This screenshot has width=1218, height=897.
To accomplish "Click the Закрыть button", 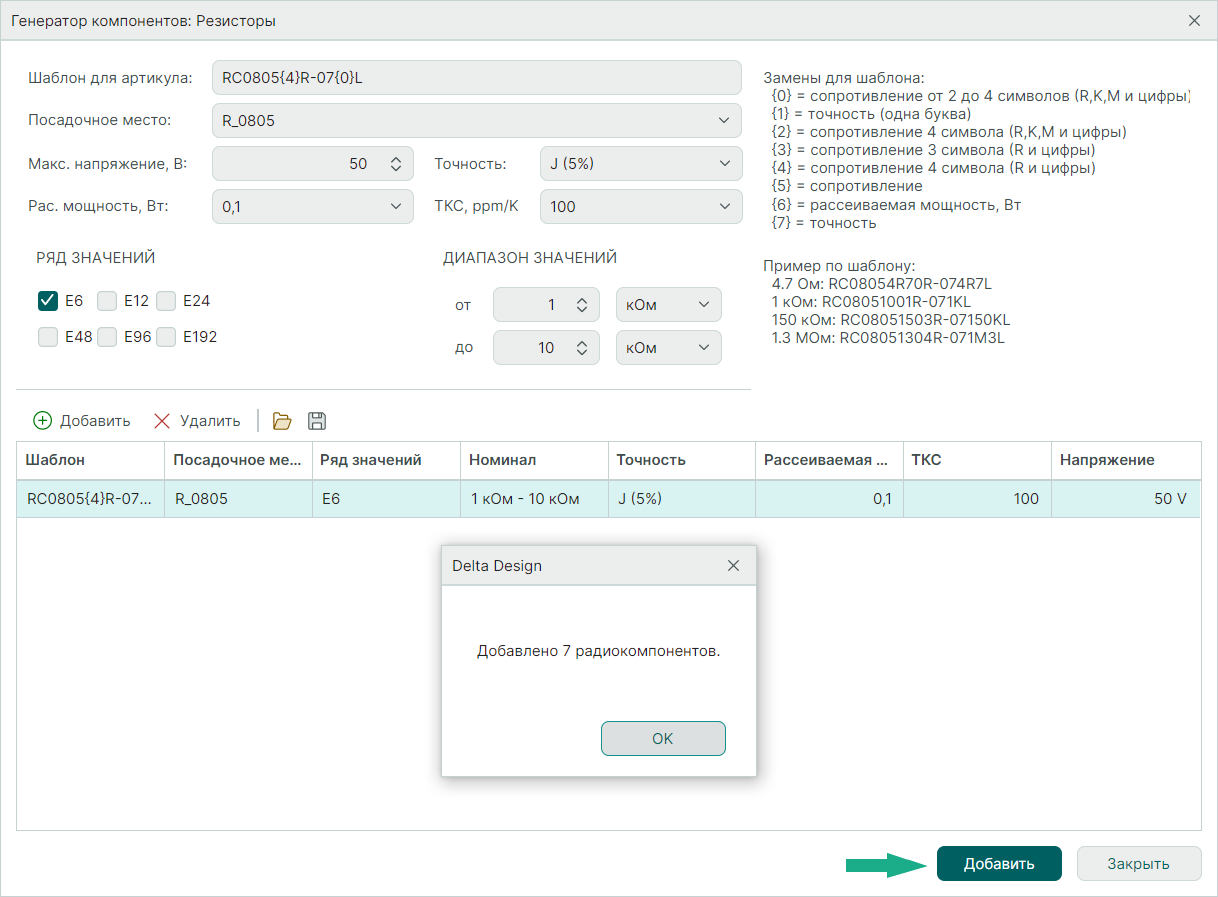I will [1138, 864].
